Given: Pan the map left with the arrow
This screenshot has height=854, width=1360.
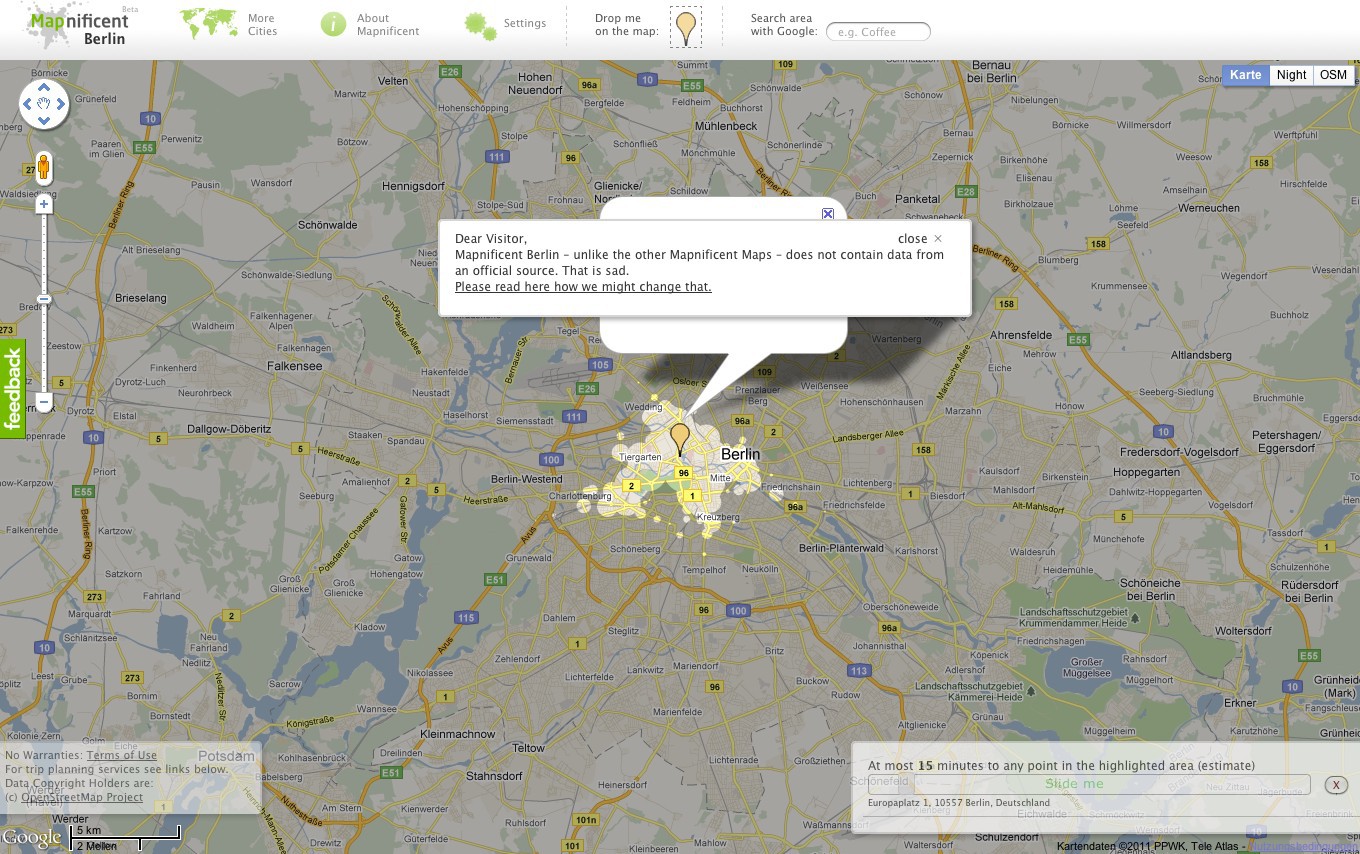Looking at the screenshot, I should pyautogui.click(x=27, y=104).
